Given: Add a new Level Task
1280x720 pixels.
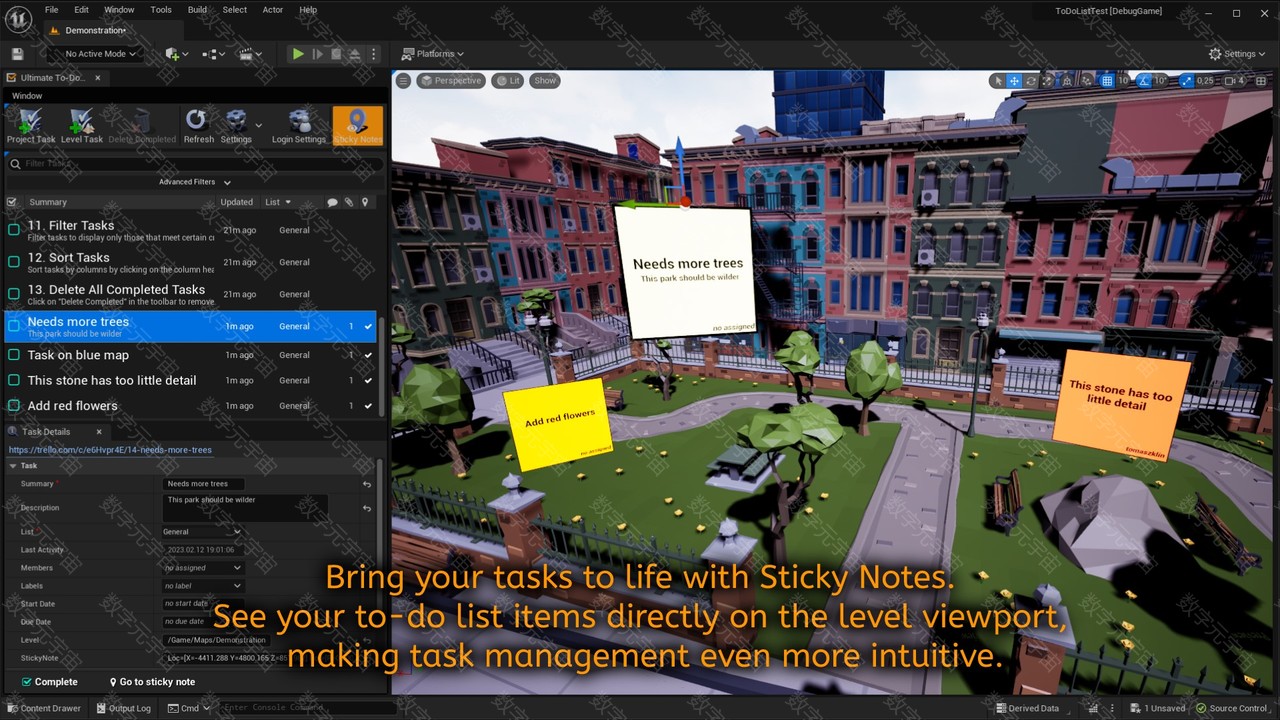Looking at the screenshot, I should pyautogui.click(x=82, y=126).
